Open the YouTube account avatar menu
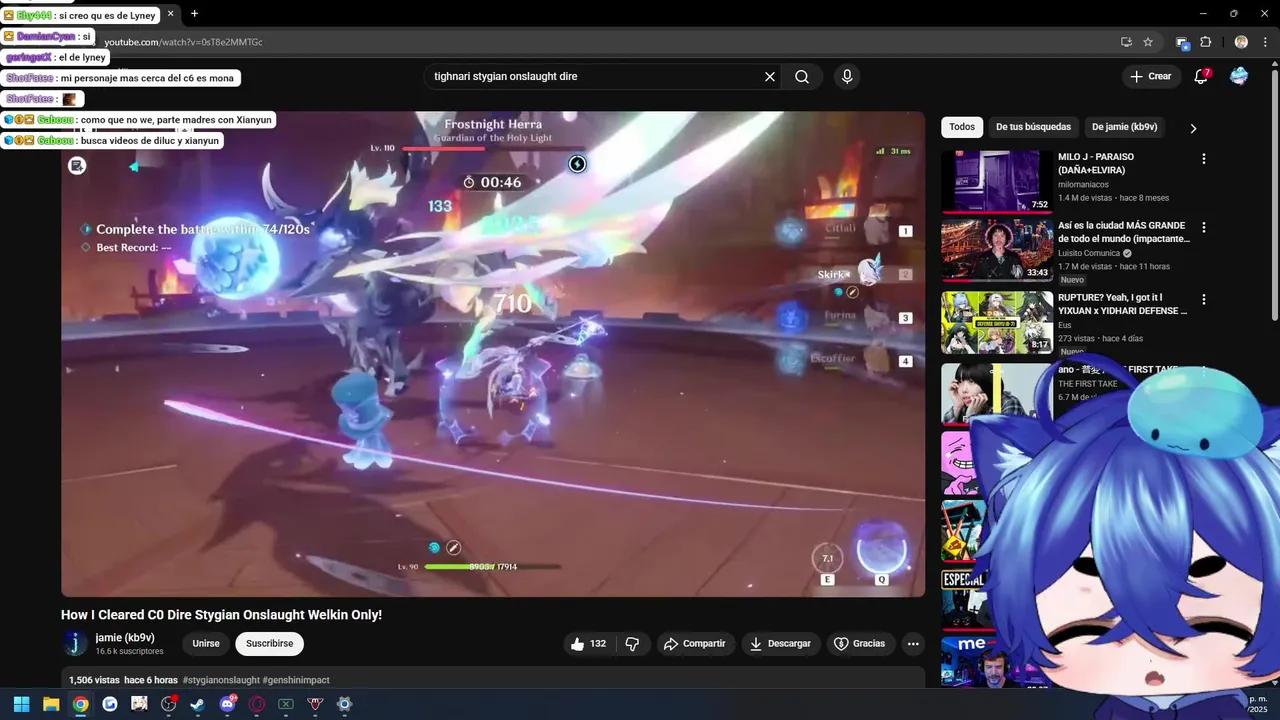1280x720 pixels. [x=1239, y=76]
